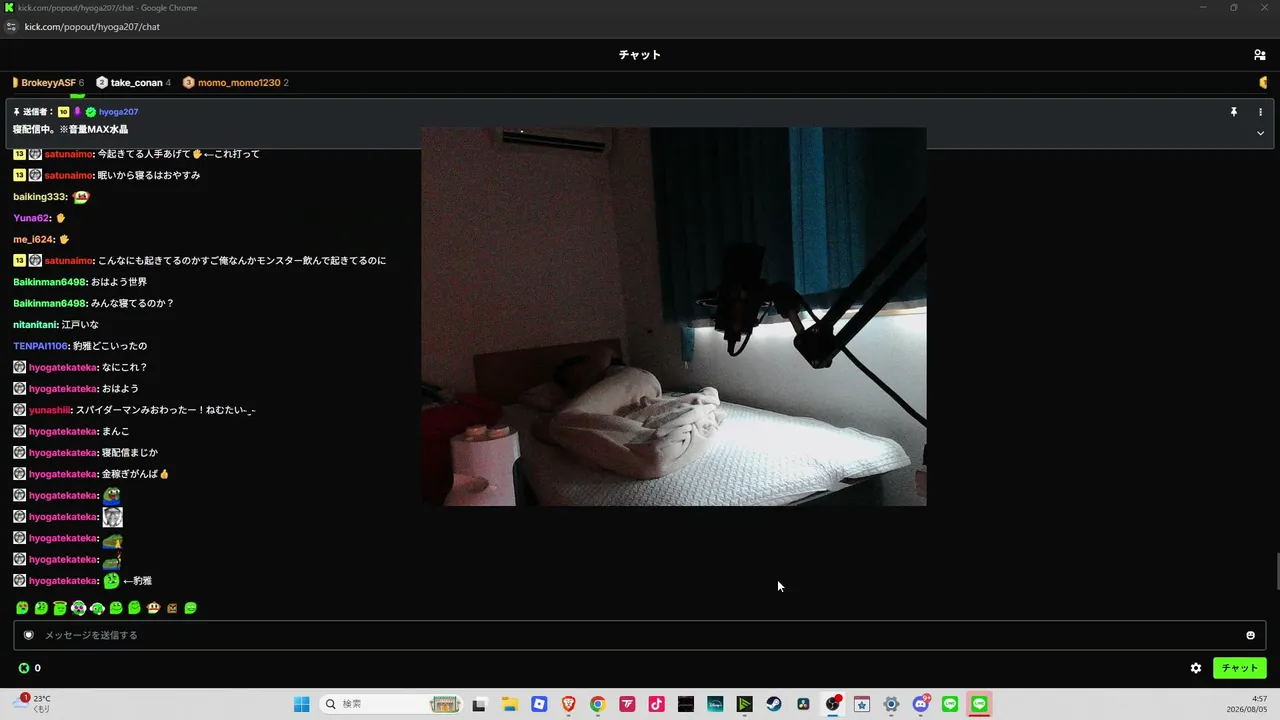Open Steam from taskbar
1280x720 pixels.
click(x=774, y=704)
